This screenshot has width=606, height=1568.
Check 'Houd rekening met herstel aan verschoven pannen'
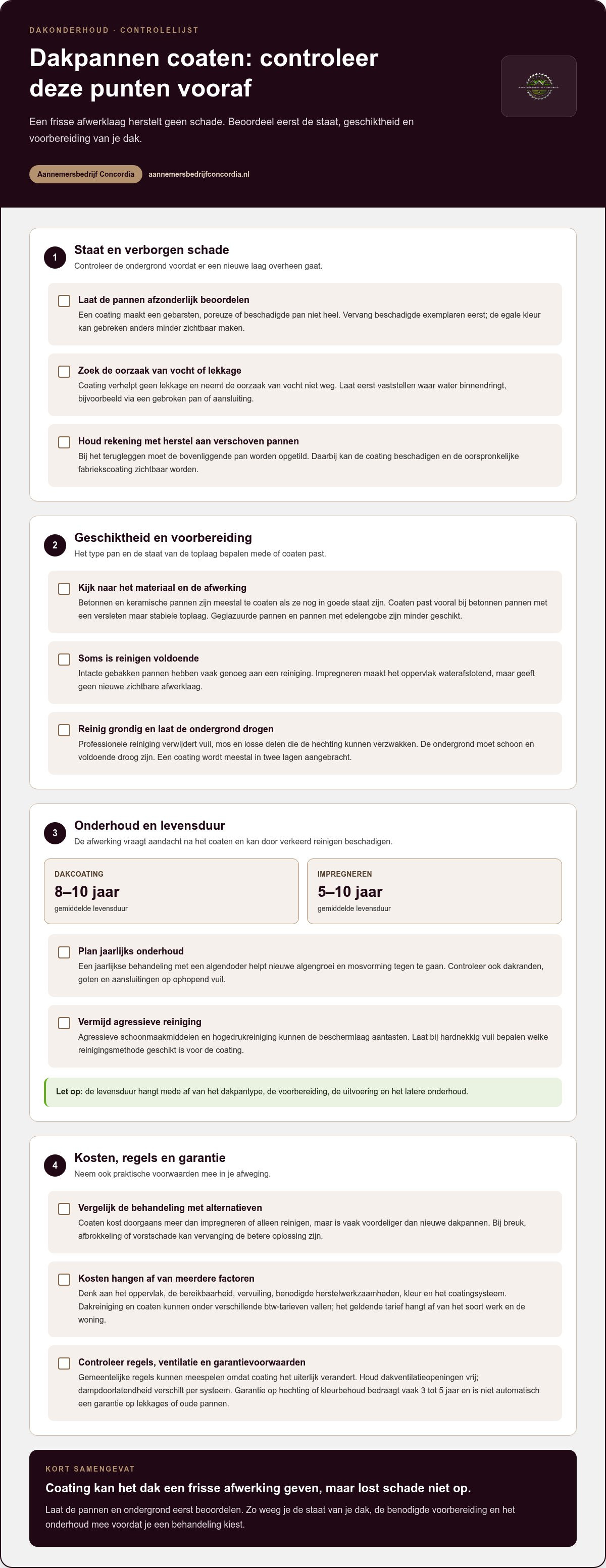[x=64, y=442]
